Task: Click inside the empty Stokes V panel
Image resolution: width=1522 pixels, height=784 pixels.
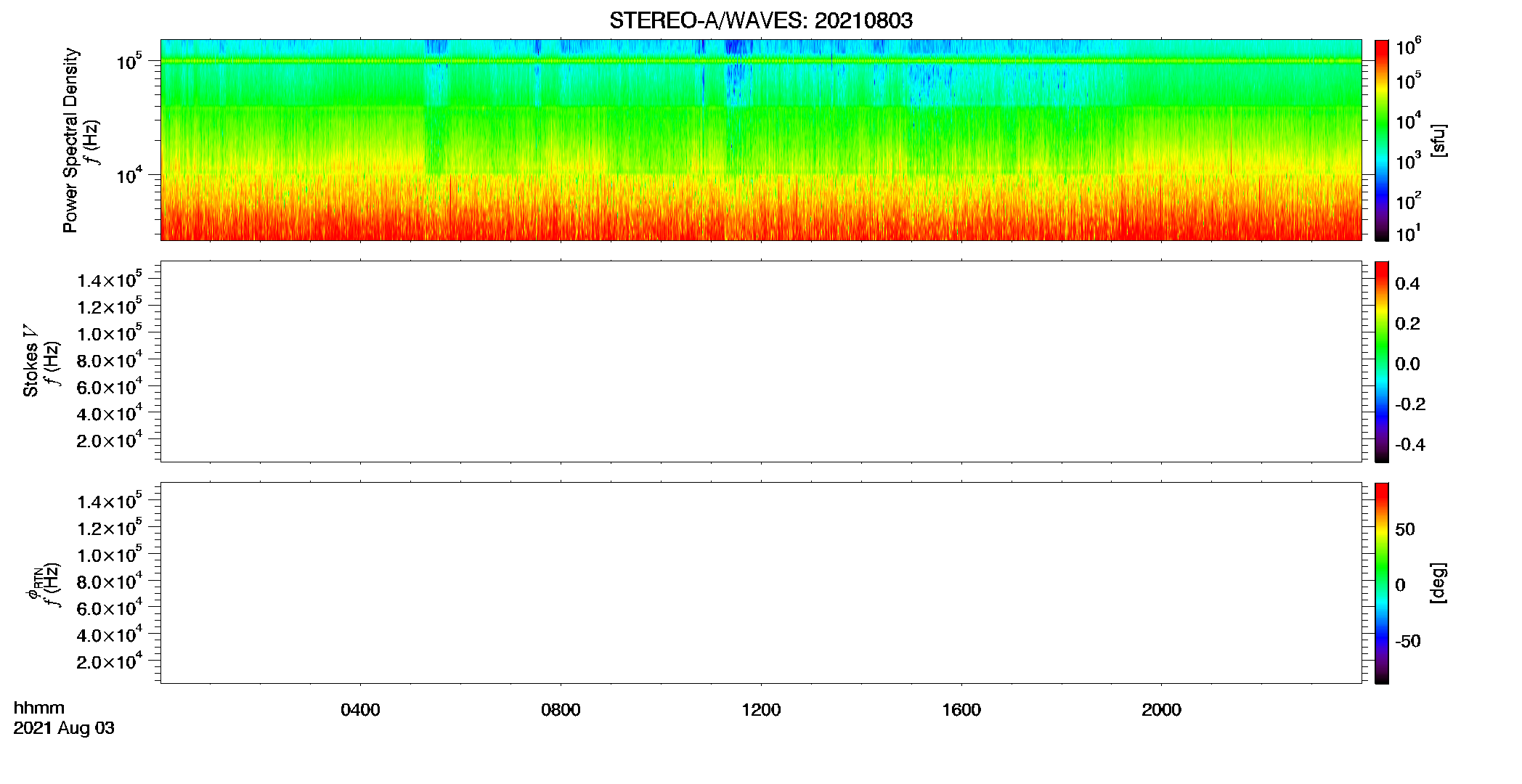Action: click(761, 362)
